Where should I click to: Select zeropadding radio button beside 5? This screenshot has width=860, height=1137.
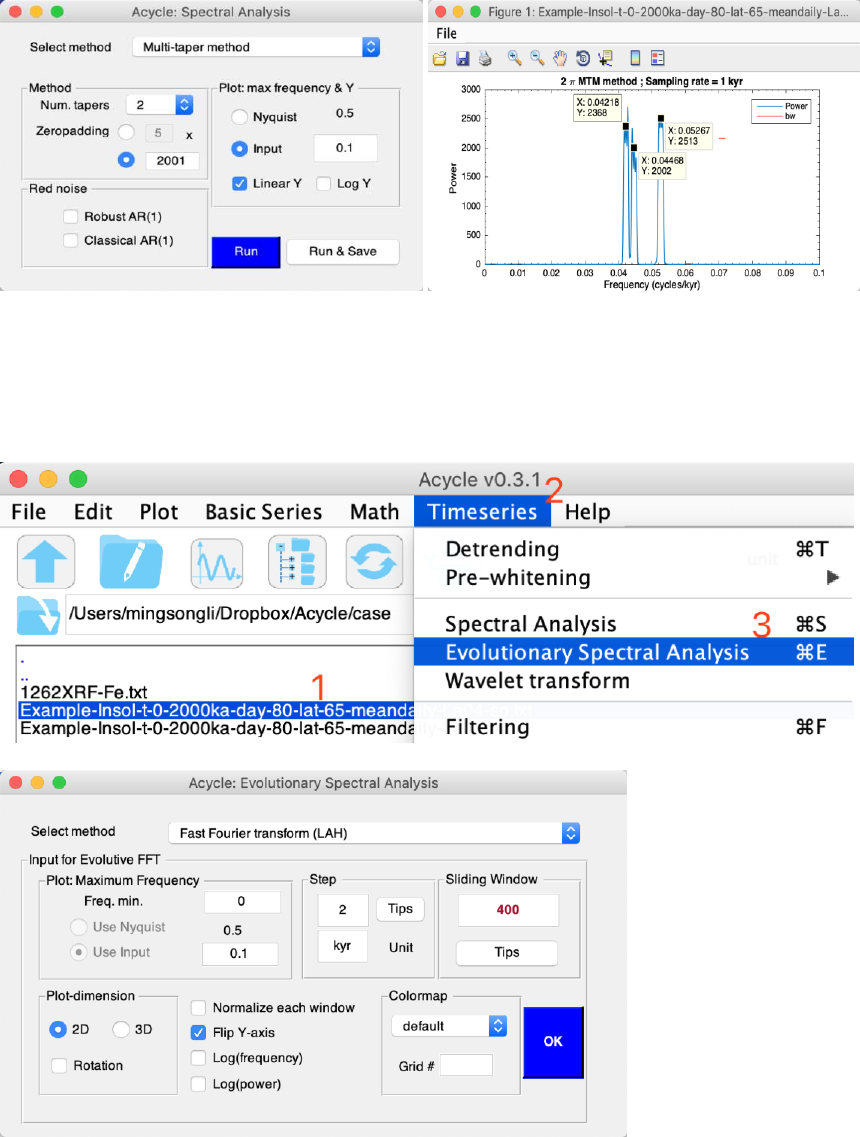pos(126,132)
